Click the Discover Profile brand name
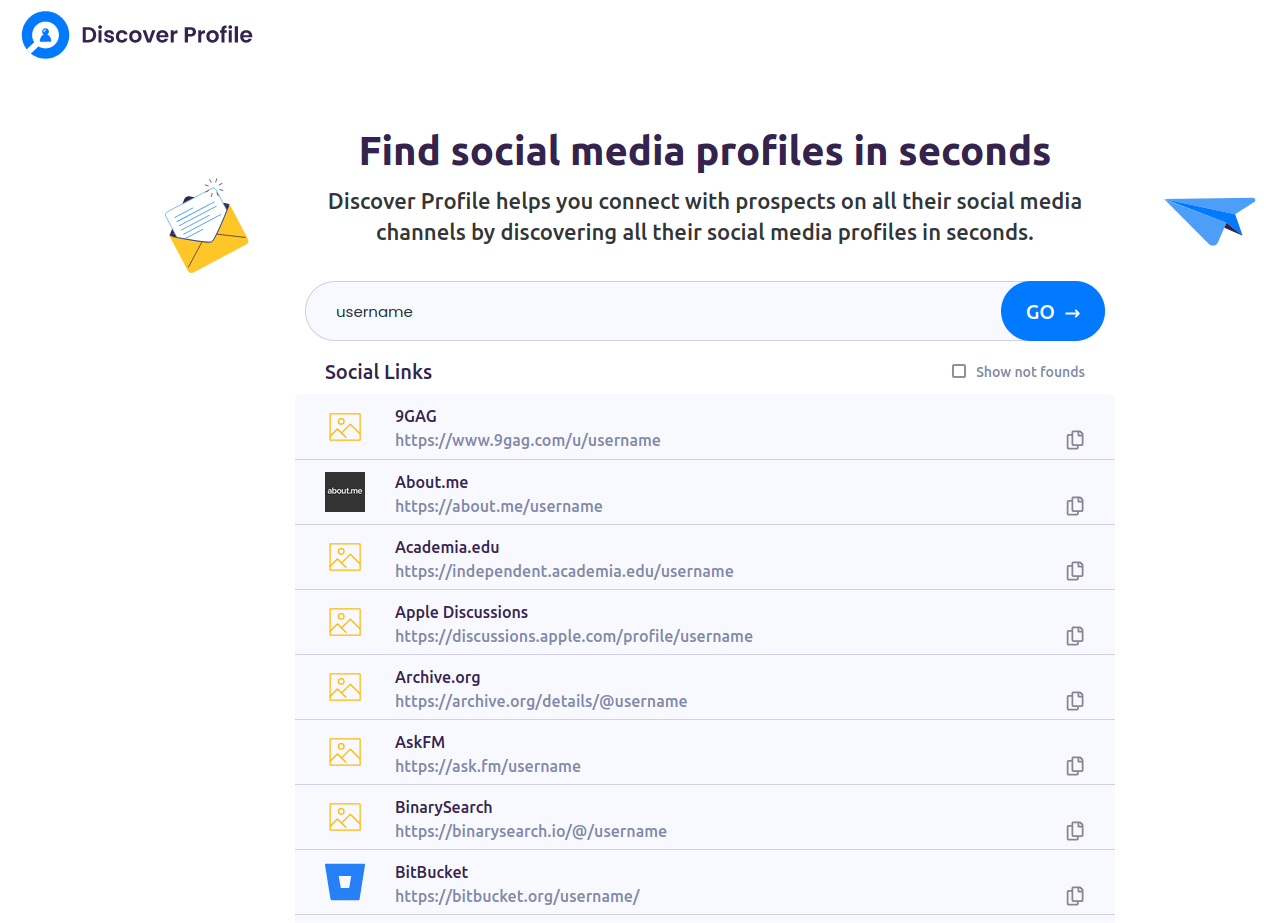The height and width of the screenshot is (923, 1270). (167, 35)
